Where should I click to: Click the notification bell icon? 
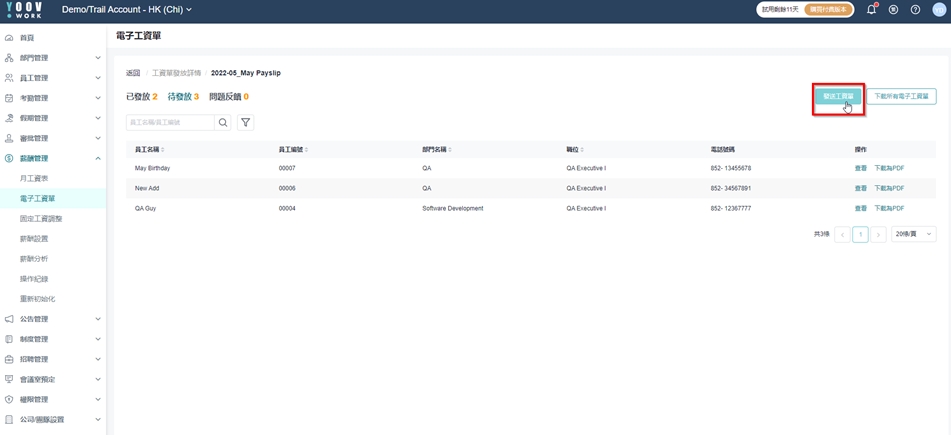(x=871, y=10)
